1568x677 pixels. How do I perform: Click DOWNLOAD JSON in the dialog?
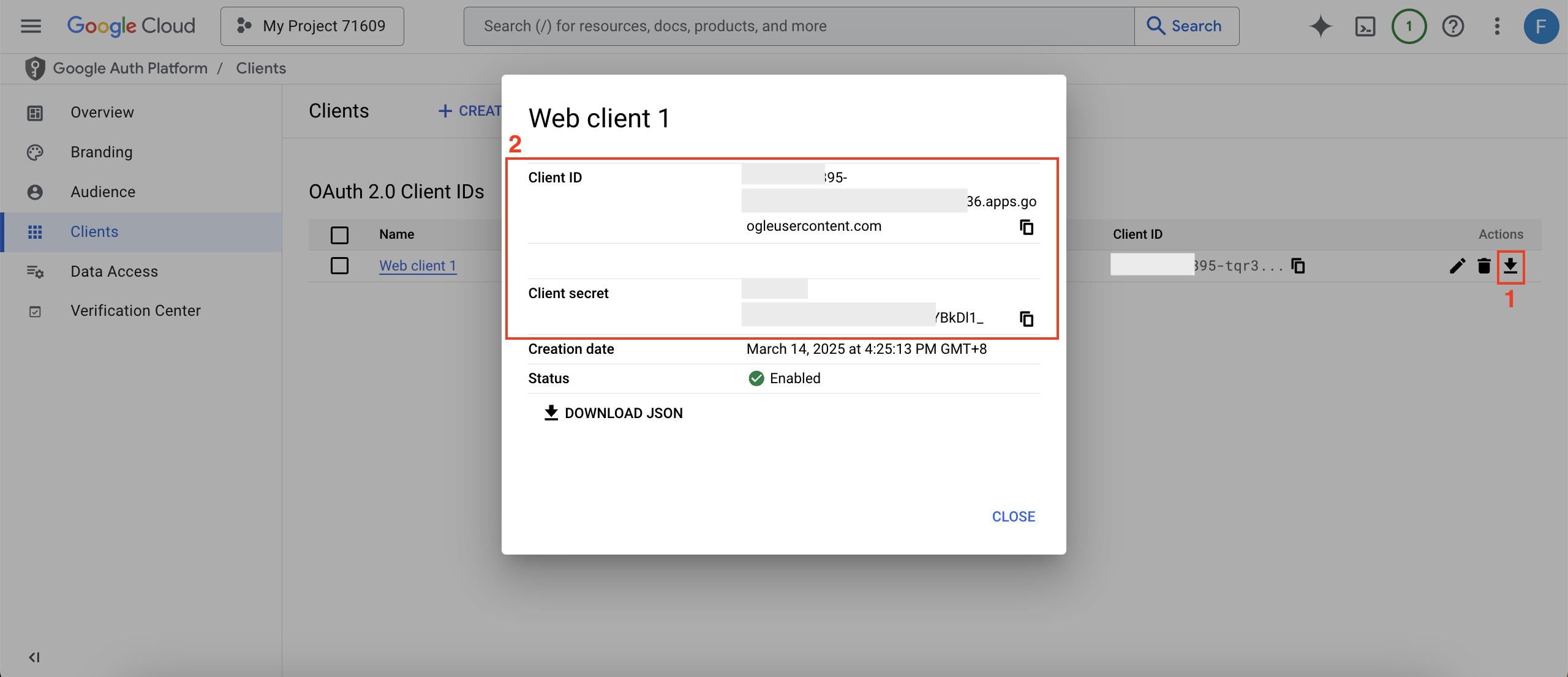[613, 413]
